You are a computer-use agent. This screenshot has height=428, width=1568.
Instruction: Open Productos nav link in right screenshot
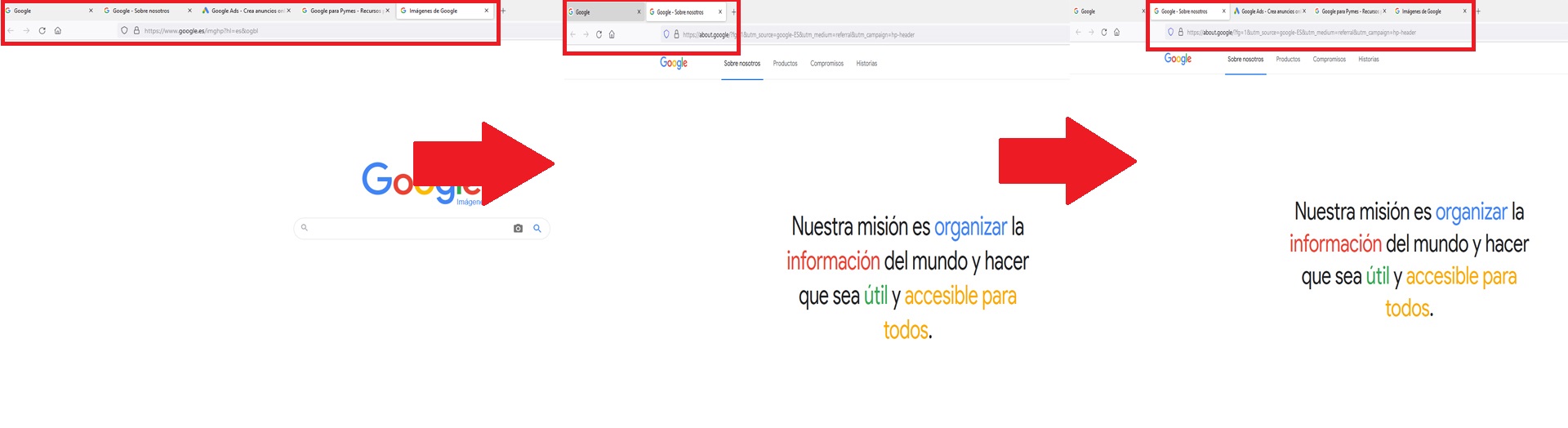tap(1288, 60)
